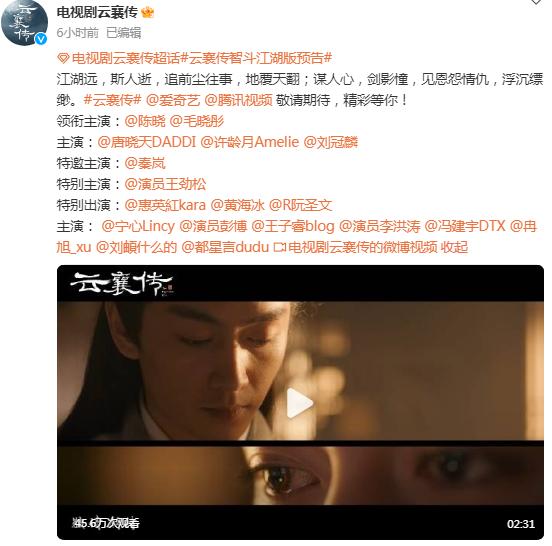This screenshot has width=552, height=546.
Task: Click the 电视剧云襄传 username
Action: pyautogui.click(x=97, y=13)
